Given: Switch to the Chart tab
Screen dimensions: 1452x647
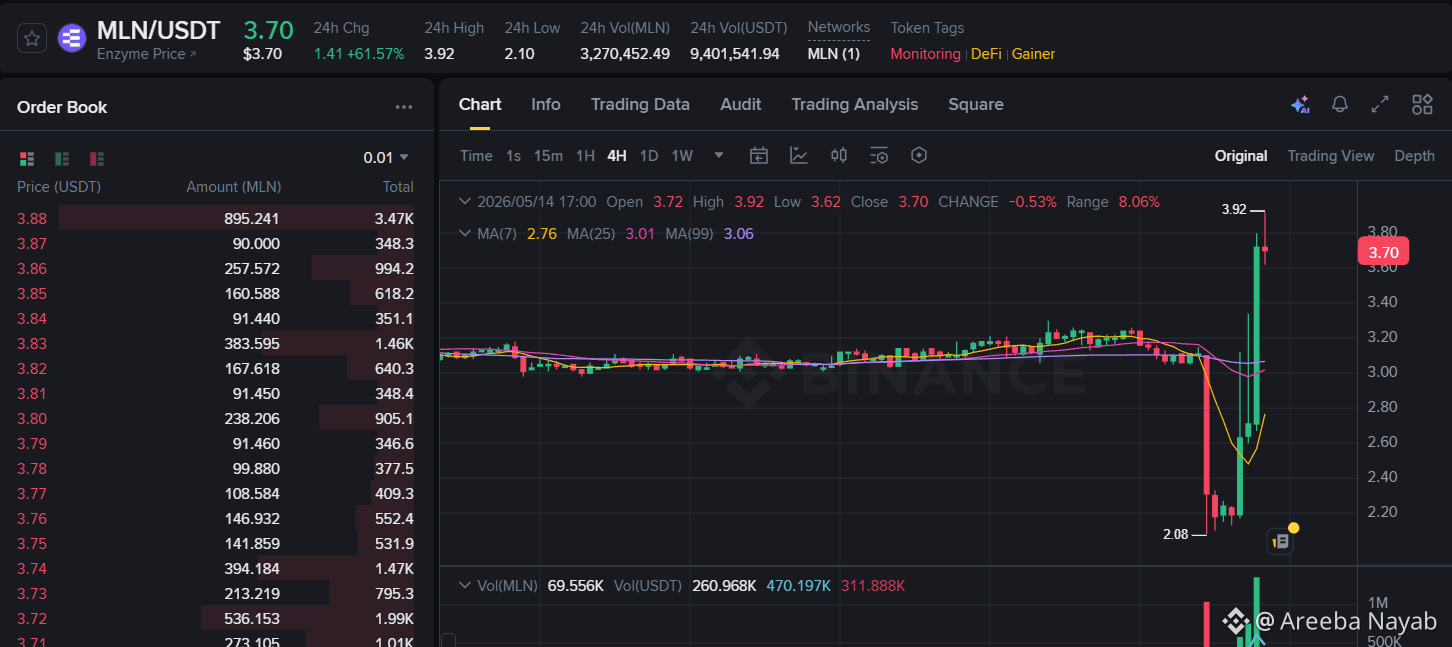Looking at the screenshot, I should [480, 104].
